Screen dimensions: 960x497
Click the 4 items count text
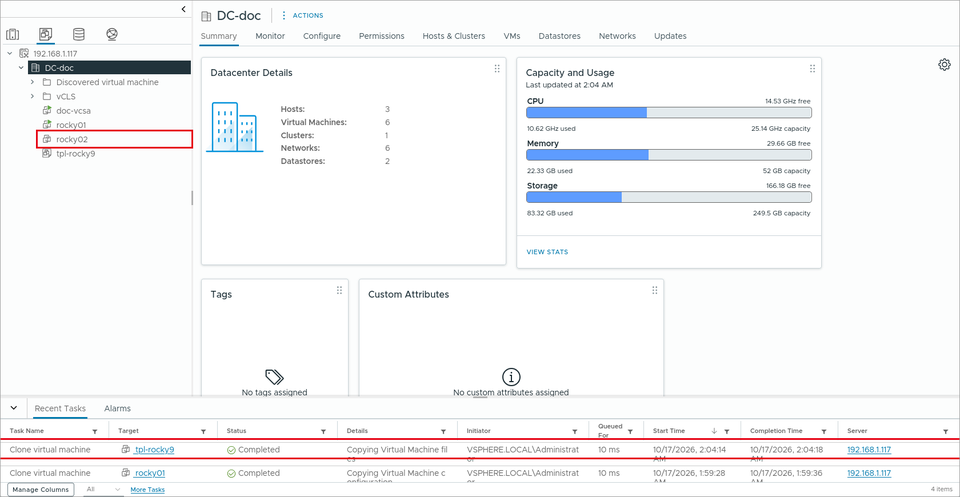(x=941, y=490)
